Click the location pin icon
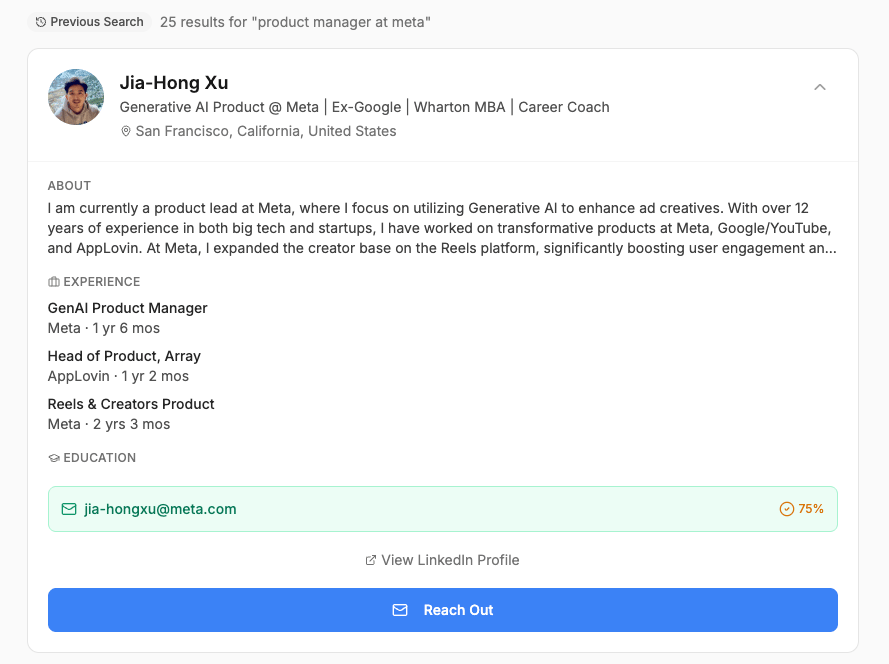889x664 pixels. point(126,132)
